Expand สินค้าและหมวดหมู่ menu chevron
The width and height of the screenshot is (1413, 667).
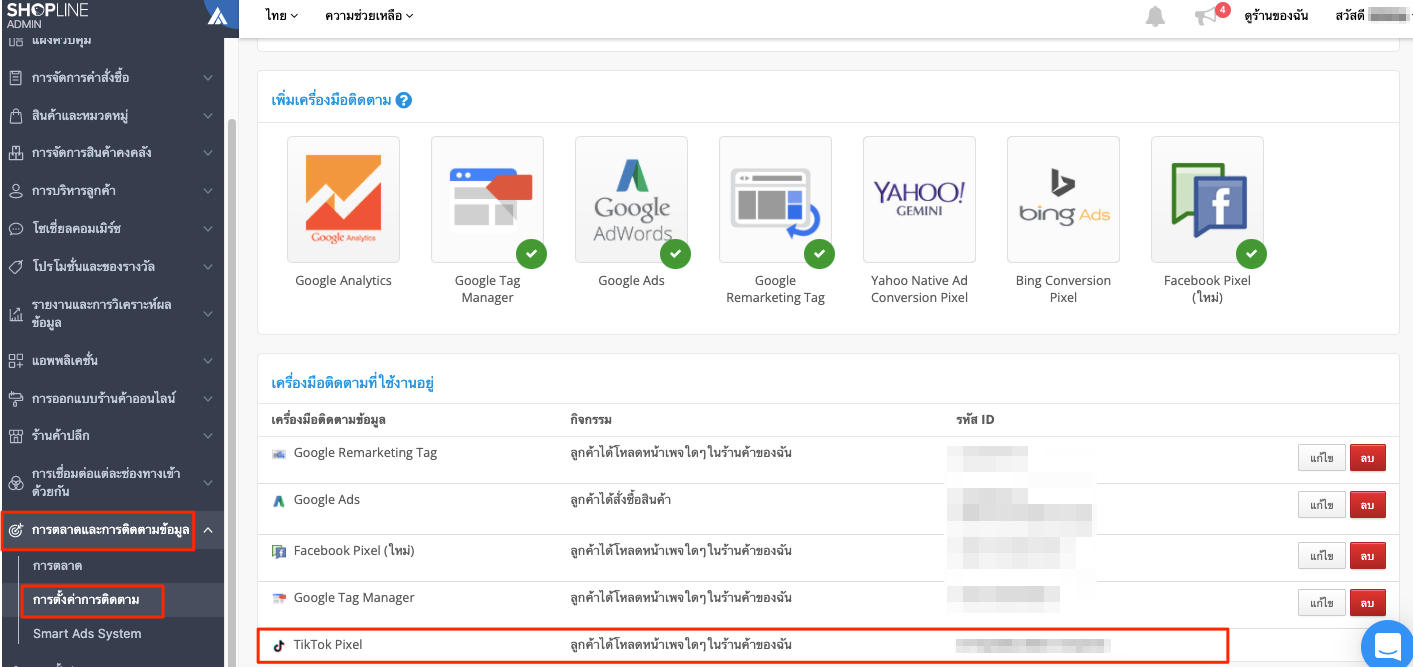[x=208, y=115]
